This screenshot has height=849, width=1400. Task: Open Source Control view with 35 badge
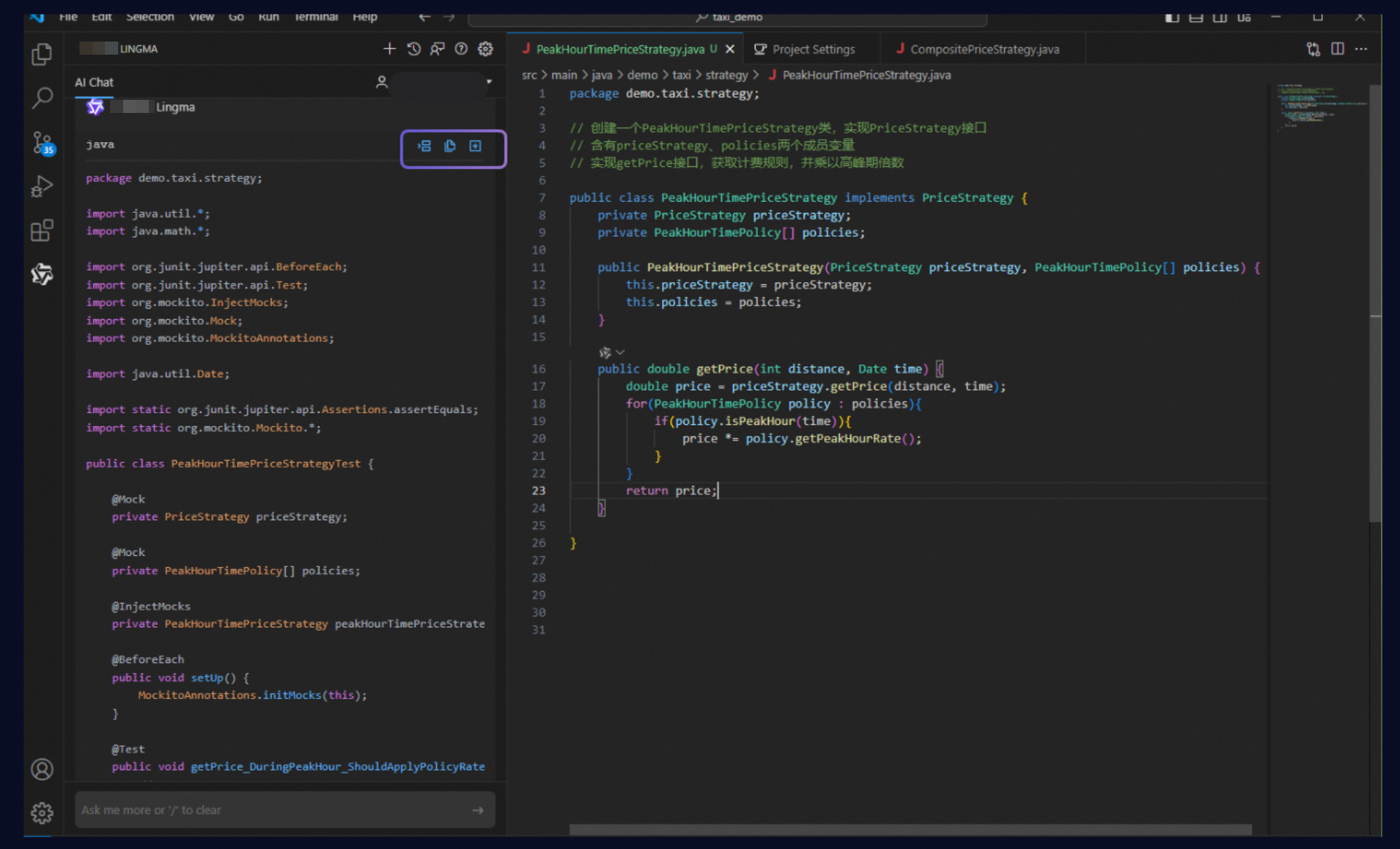tap(42, 143)
